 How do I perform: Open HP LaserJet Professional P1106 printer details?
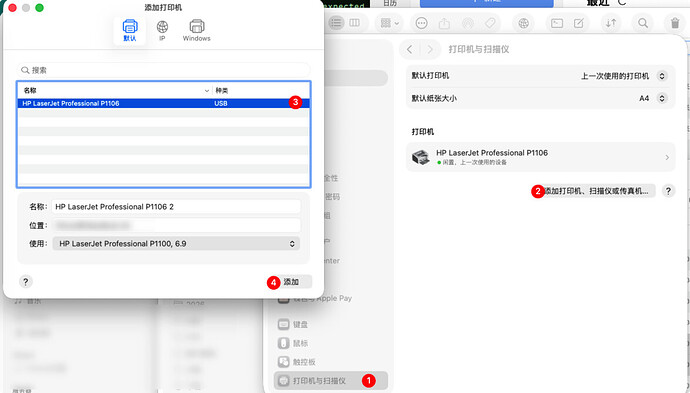pos(540,157)
